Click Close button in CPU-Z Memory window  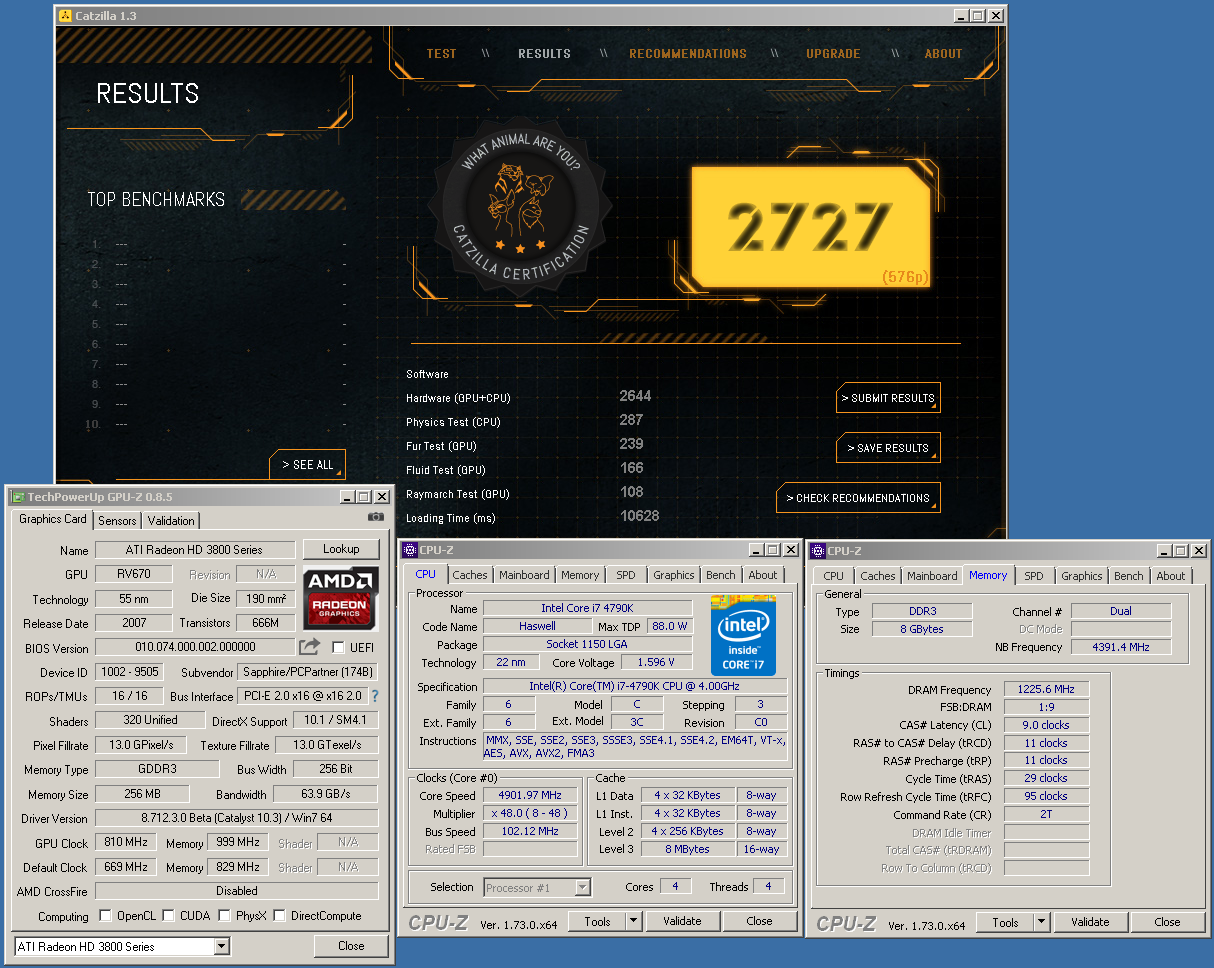tap(1167, 923)
